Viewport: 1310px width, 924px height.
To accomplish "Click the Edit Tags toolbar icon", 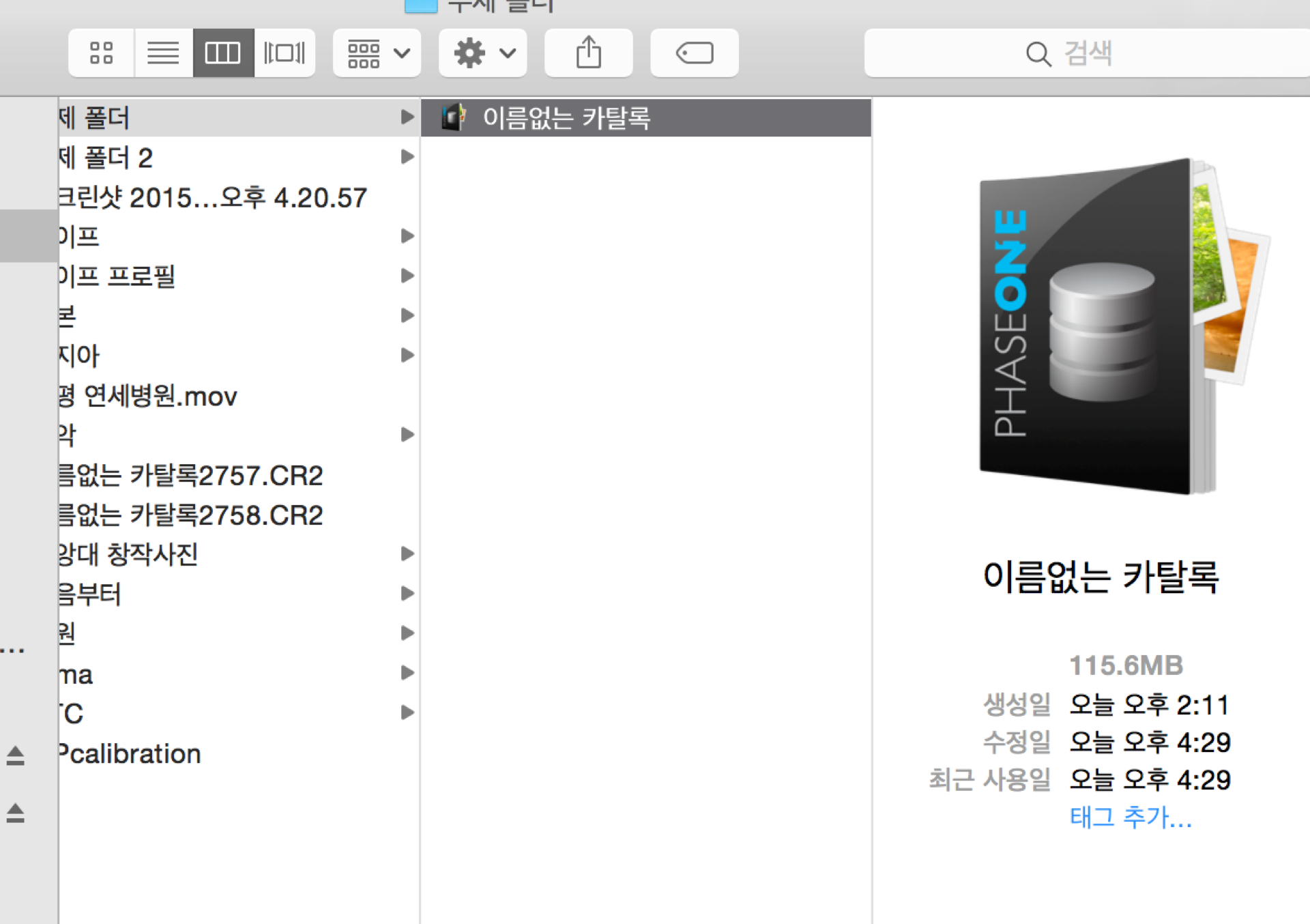I will coord(694,53).
